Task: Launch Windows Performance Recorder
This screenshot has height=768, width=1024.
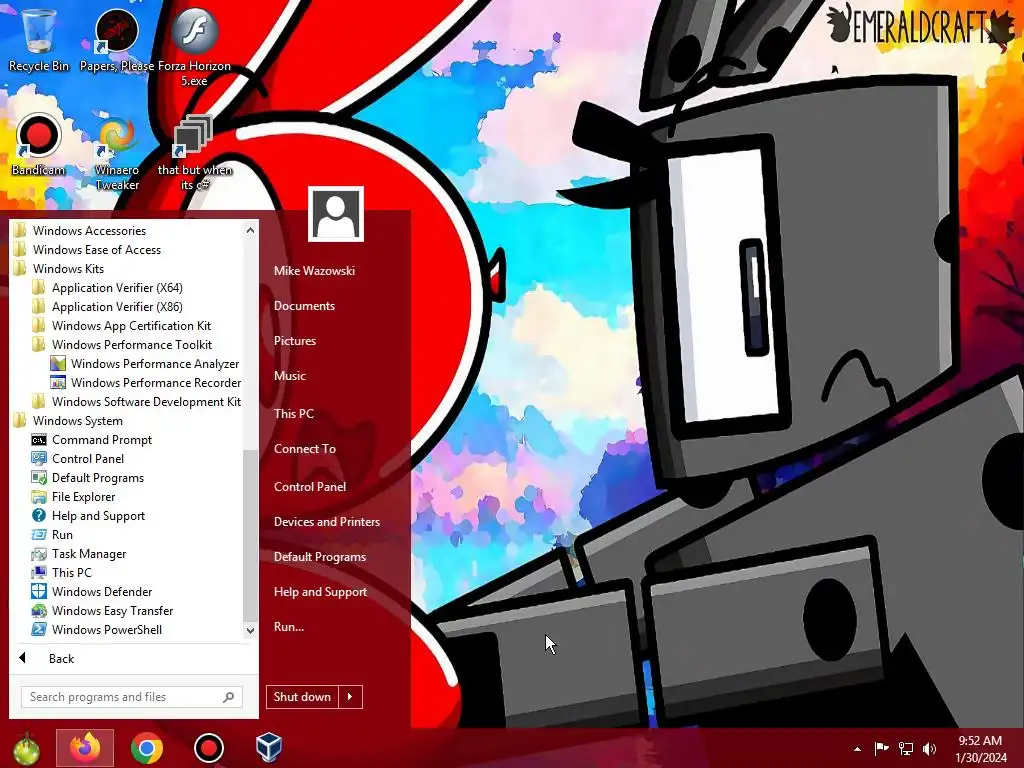Action: pyautogui.click(x=146, y=382)
